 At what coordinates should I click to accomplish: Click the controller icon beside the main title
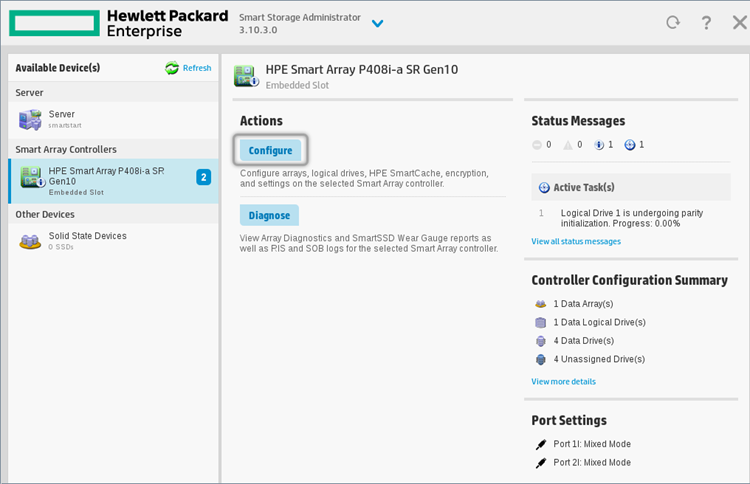pos(246,77)
